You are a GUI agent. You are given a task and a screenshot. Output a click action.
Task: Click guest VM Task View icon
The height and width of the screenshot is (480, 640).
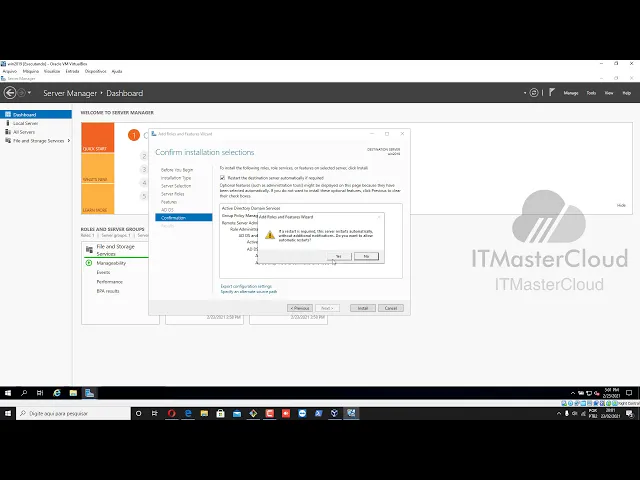pyautogui.click(x=40, y=393)
